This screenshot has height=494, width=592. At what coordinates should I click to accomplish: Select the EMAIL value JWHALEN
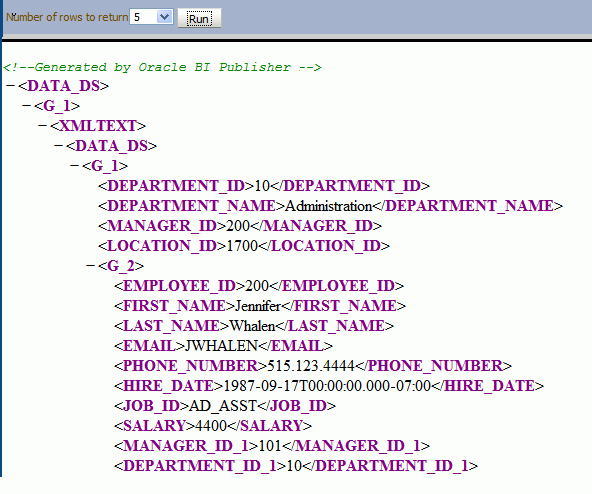click(221, 346)
